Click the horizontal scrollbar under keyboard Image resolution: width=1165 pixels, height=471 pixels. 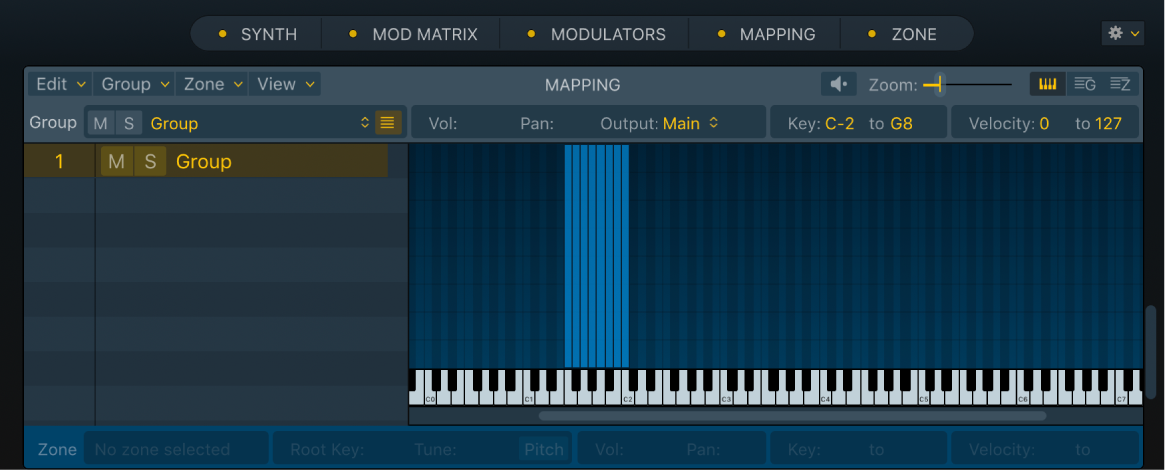point(792,415)
